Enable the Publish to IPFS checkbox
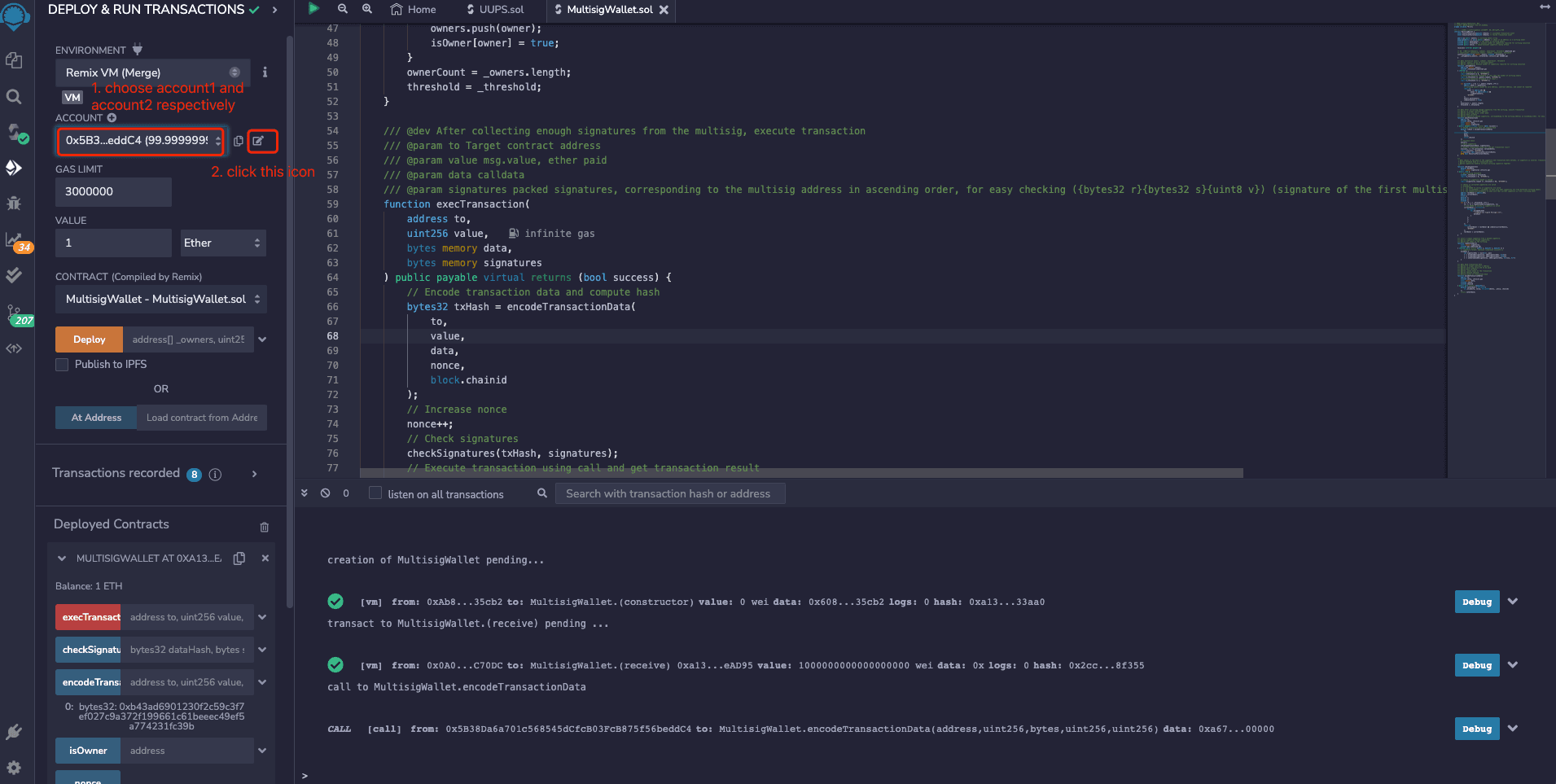Viewport: 1556px width, 784px height. 62,365
